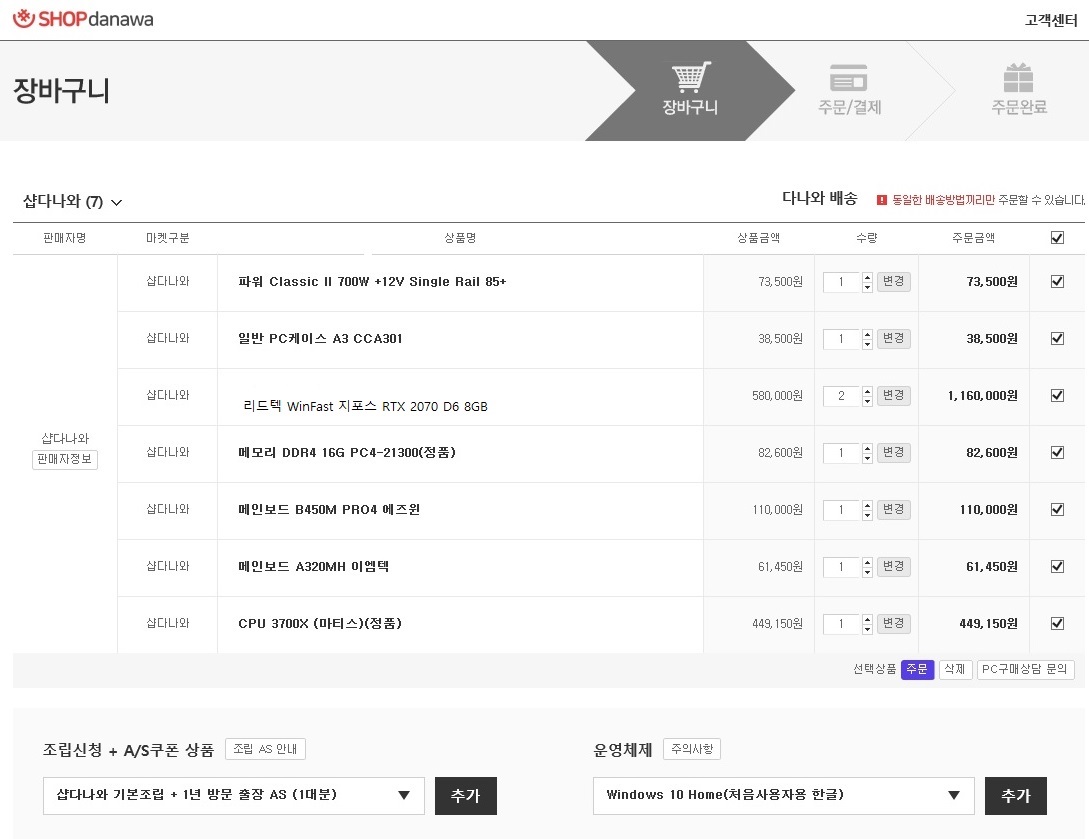
Task: Adjust quantity stepper for PC케이스 A3
Action: [x=867, y=339]
